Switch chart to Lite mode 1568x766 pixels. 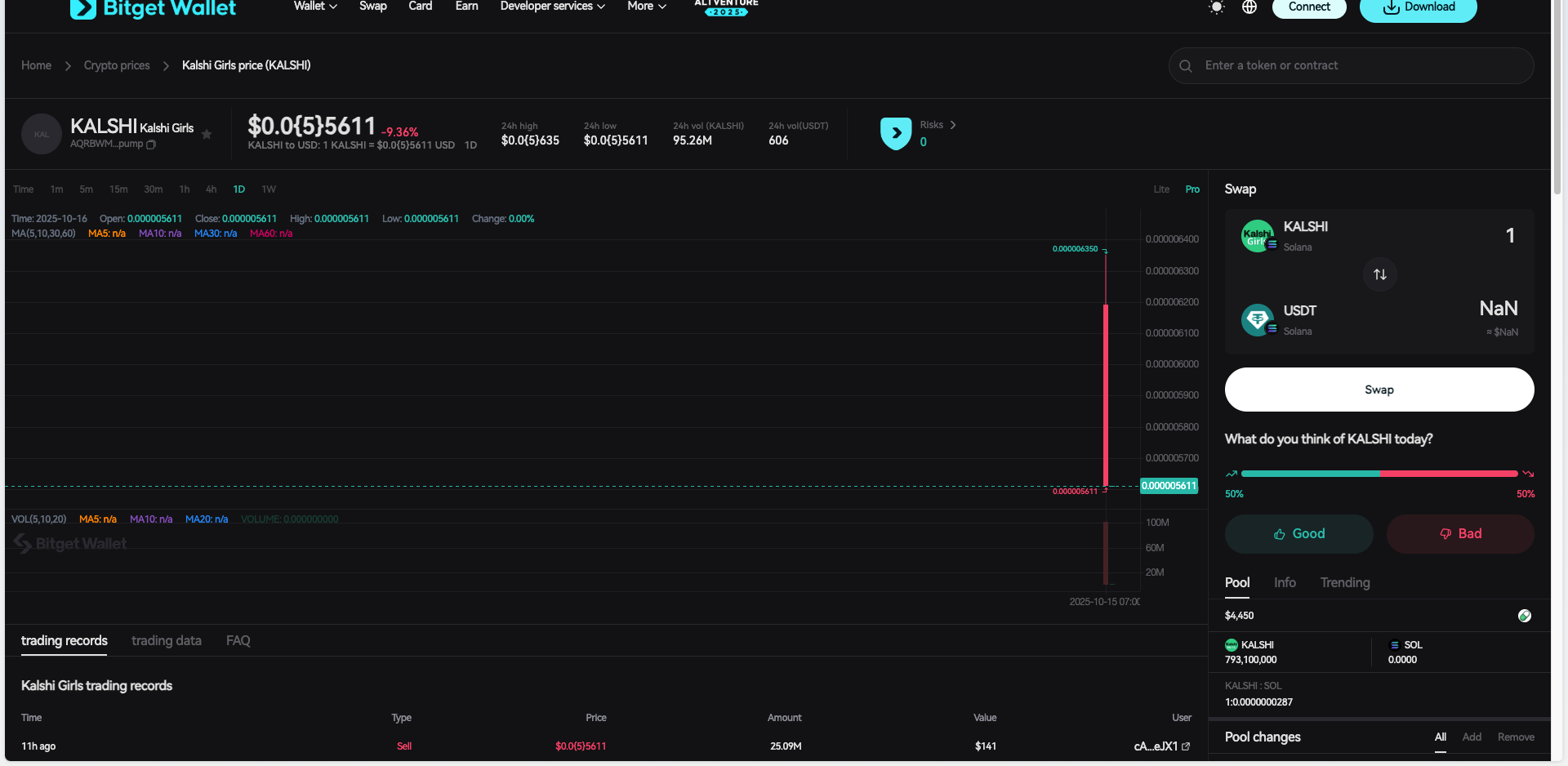click(1160, 189)
